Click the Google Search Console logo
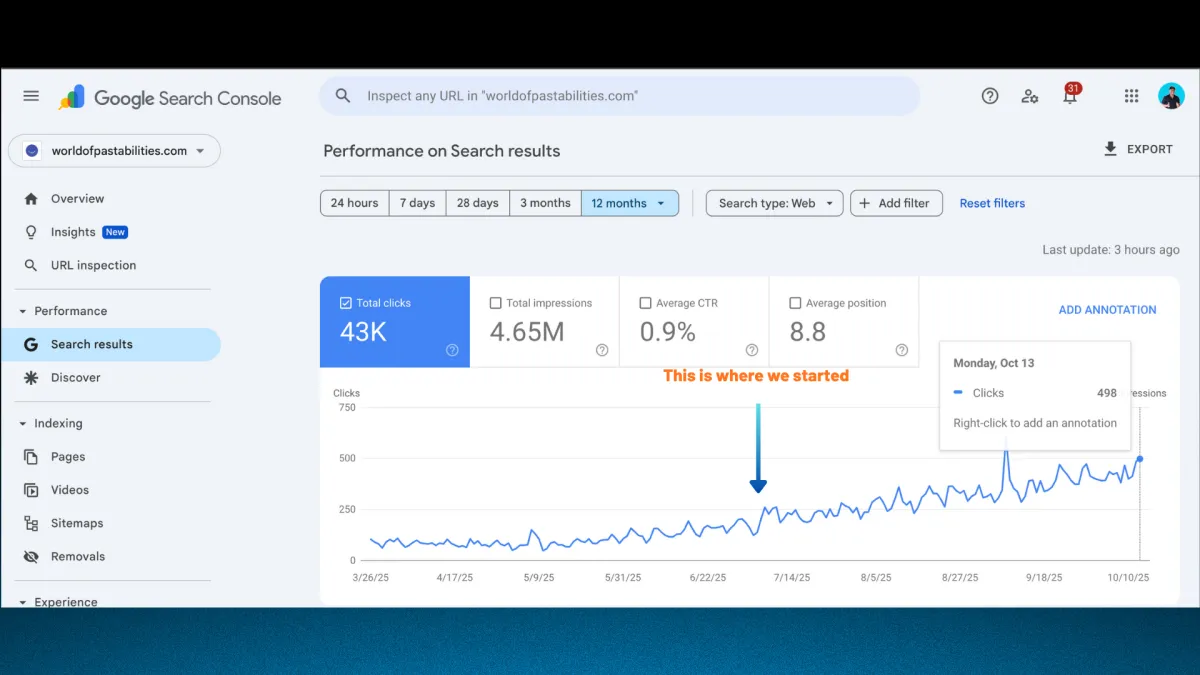This screenshot has width=1200, height=675. point(170,98)
